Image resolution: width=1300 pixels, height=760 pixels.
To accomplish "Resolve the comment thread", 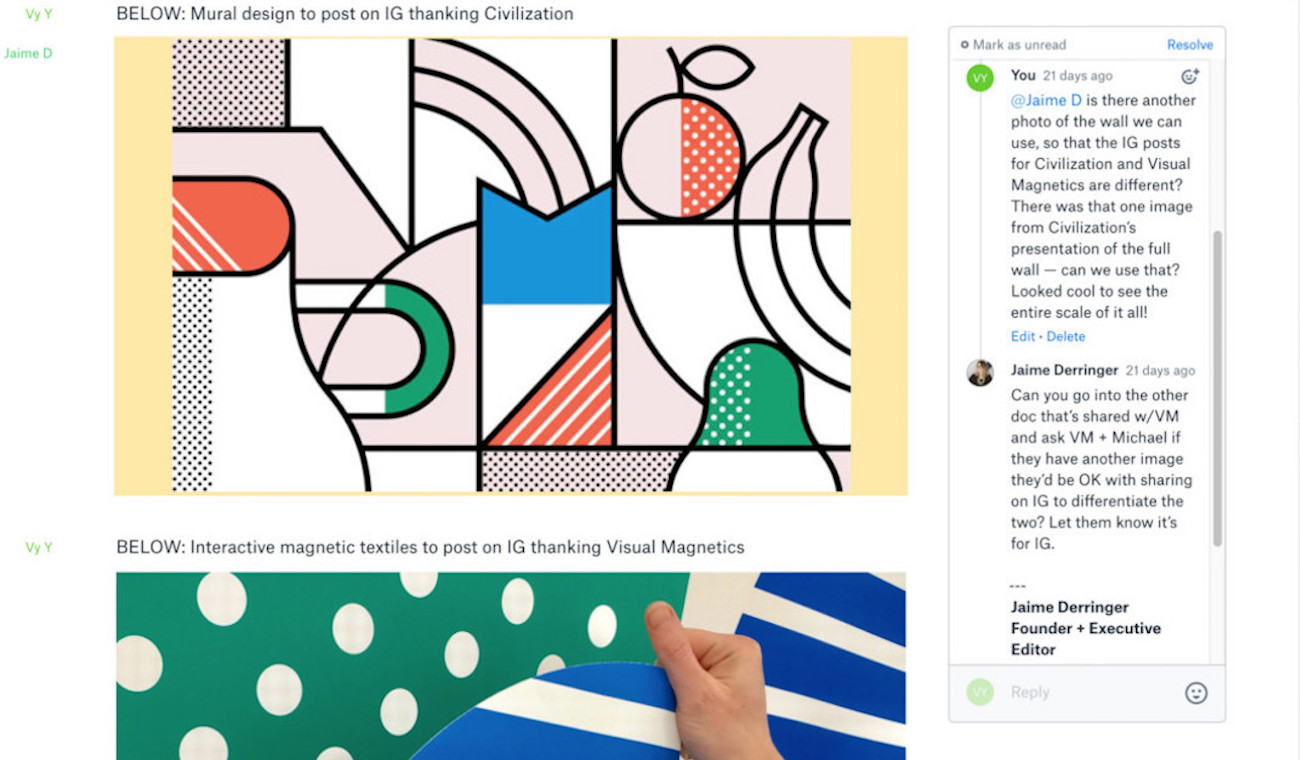I will click(x=1190, y=45).
